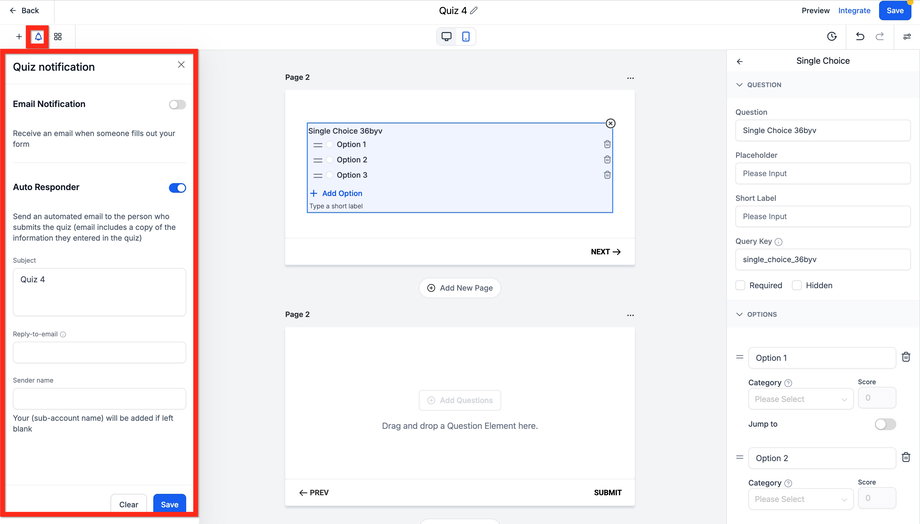920x524 pixels.
Task: Open the quiz notification bell icon
Action: tap(38, 36)
